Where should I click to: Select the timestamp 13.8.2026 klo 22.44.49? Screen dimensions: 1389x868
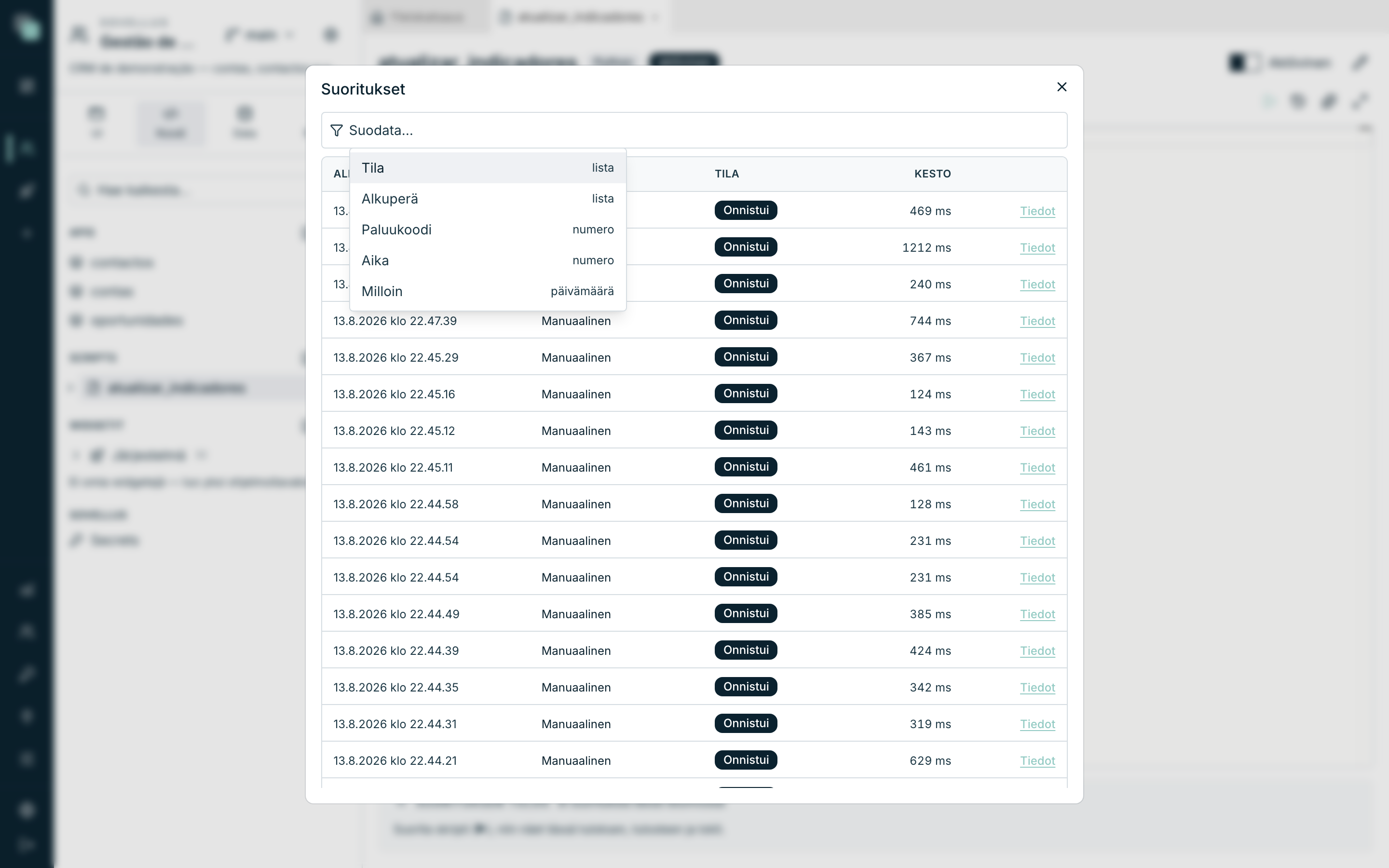(396, 615)
